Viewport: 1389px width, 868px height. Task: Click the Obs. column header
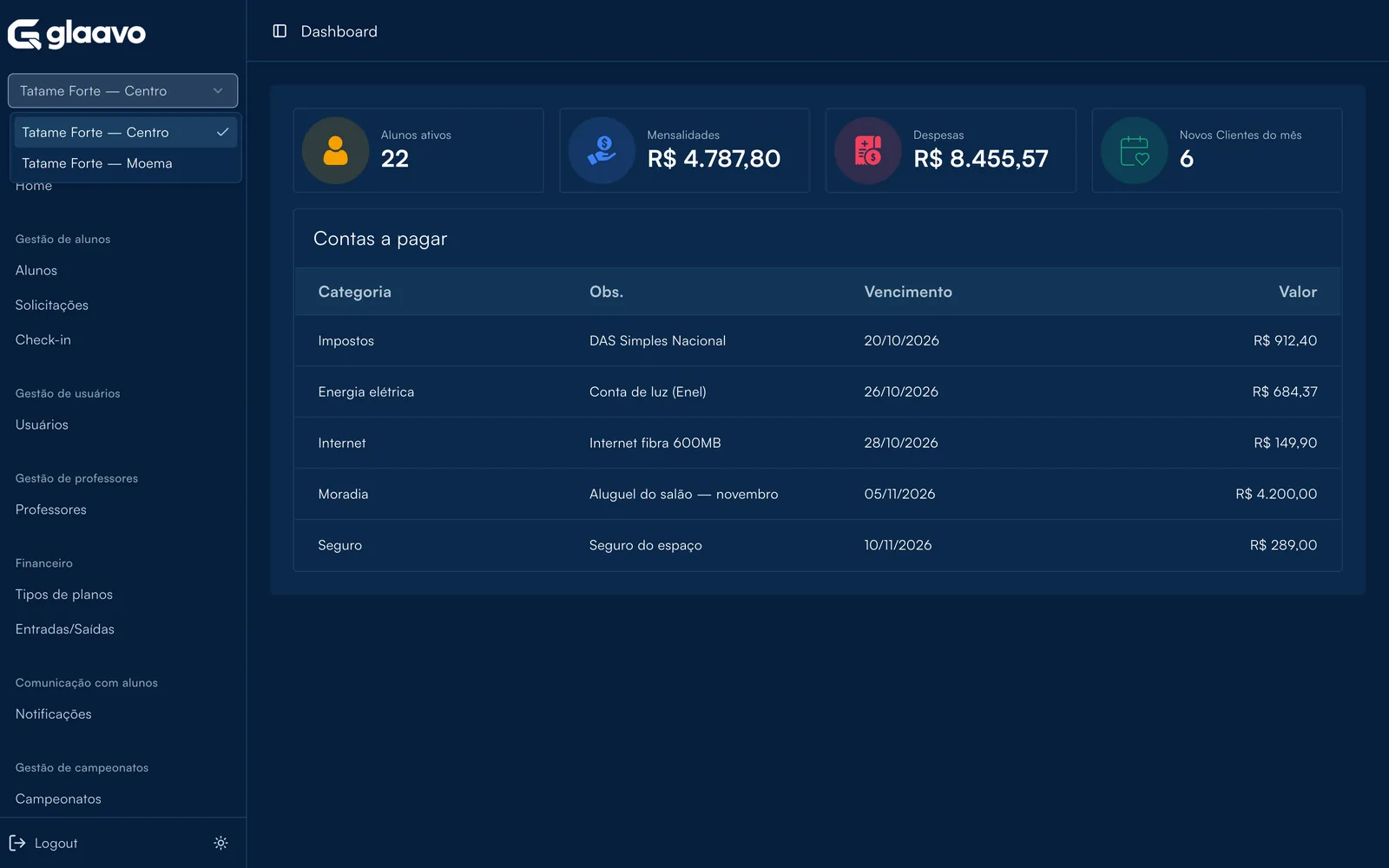click(606, 292)
